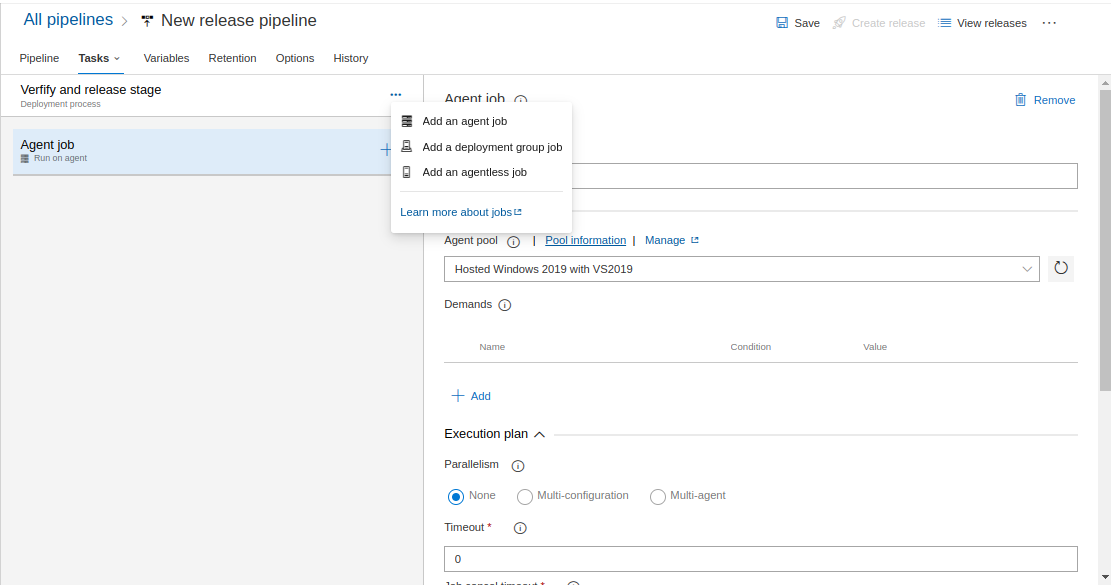Open the top-right more options ellipsis
This screenshot has width=1111, height=585.
(1049, 23)
